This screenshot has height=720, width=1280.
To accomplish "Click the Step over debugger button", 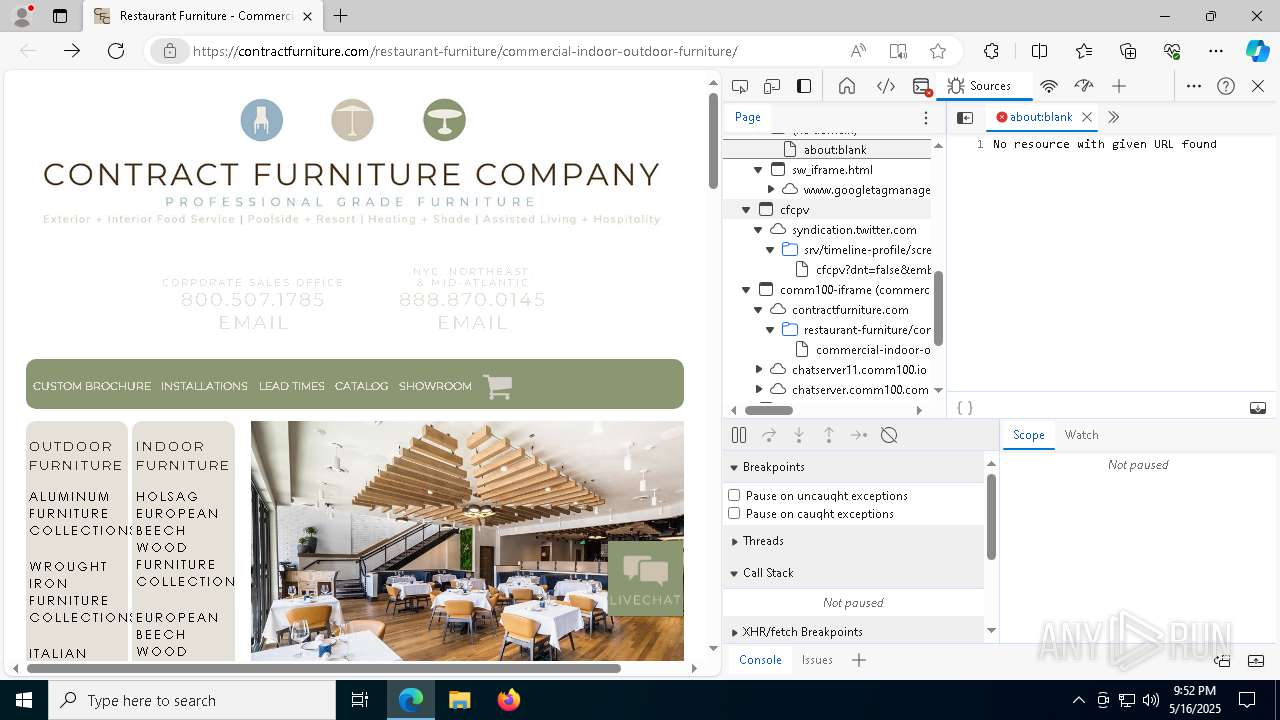I will tap(769, 435).
